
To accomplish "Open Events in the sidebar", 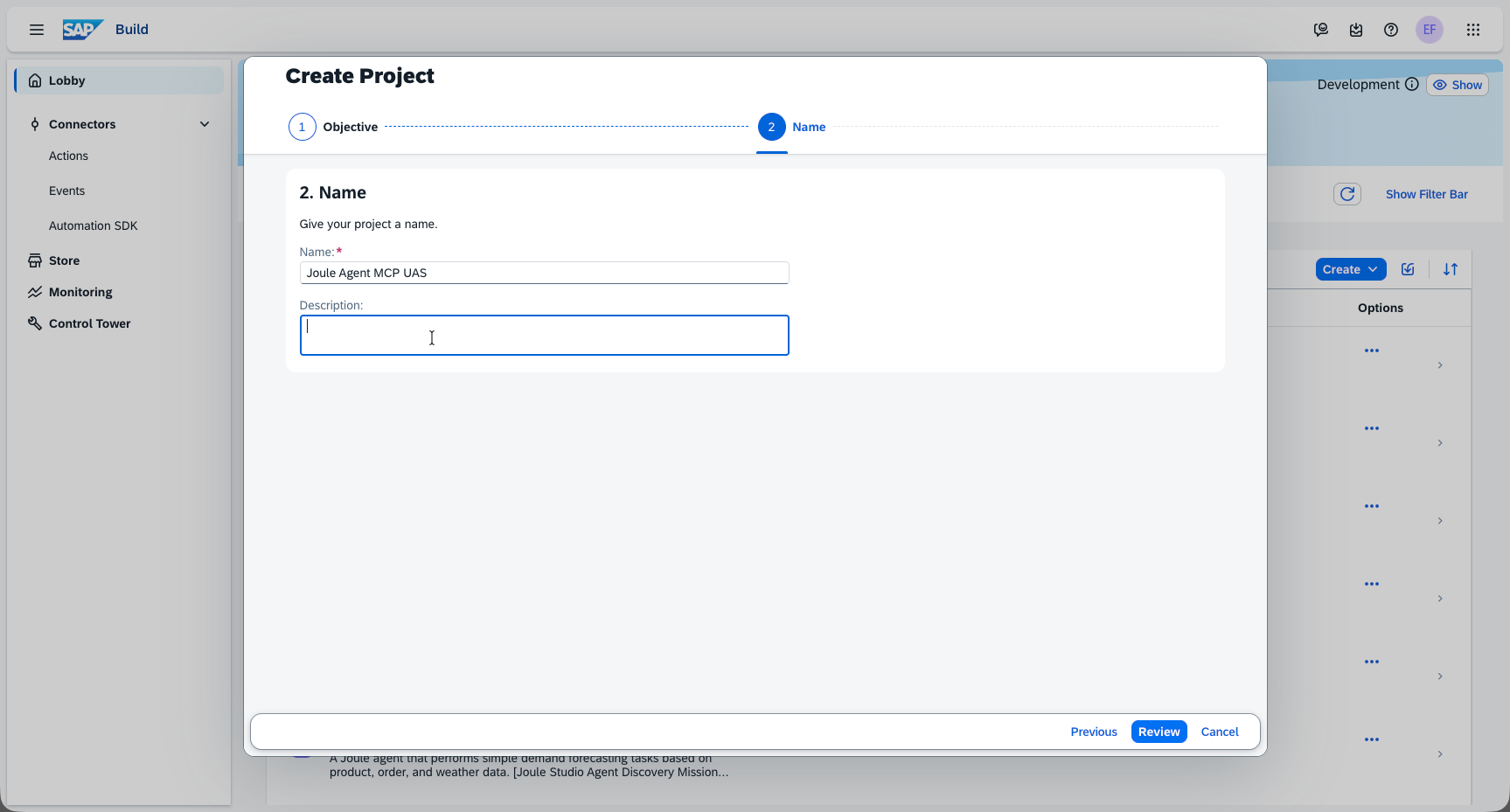I will (x=66, y=191).
